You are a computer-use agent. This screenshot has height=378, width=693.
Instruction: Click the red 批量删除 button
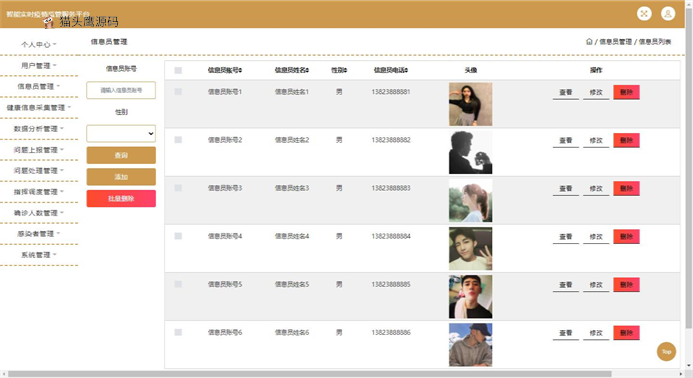(121, 199)
